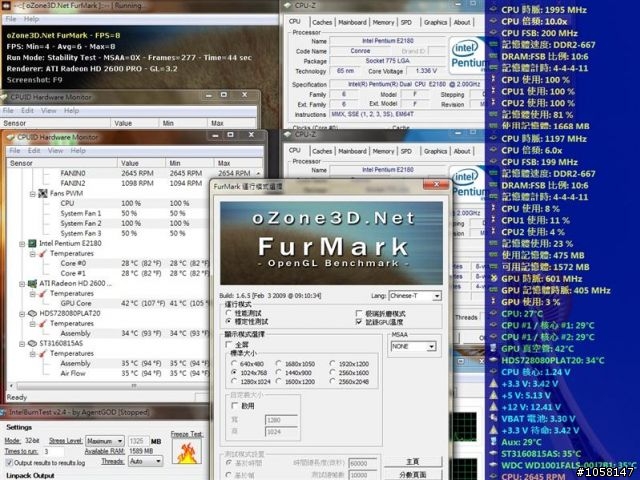The height and width of the screenshot is (480, 640).
Task: Open View menu in front Hardware Monitor
Action: click(x=55, y=151)
